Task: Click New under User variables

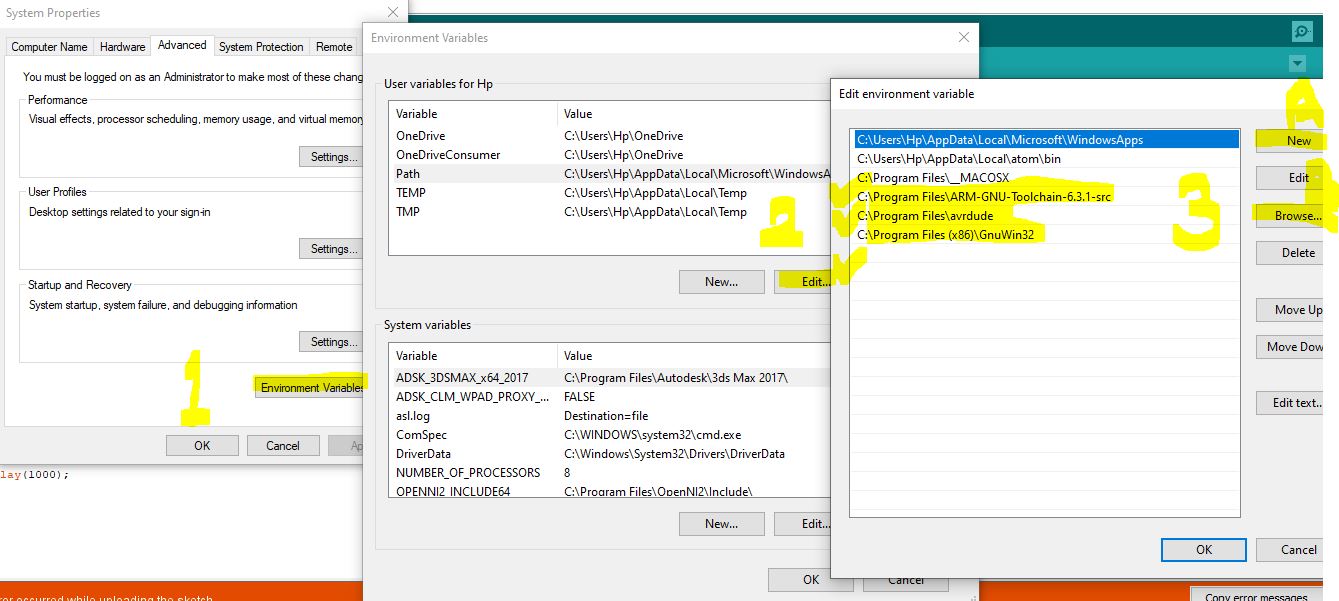Action: point(721,282)
